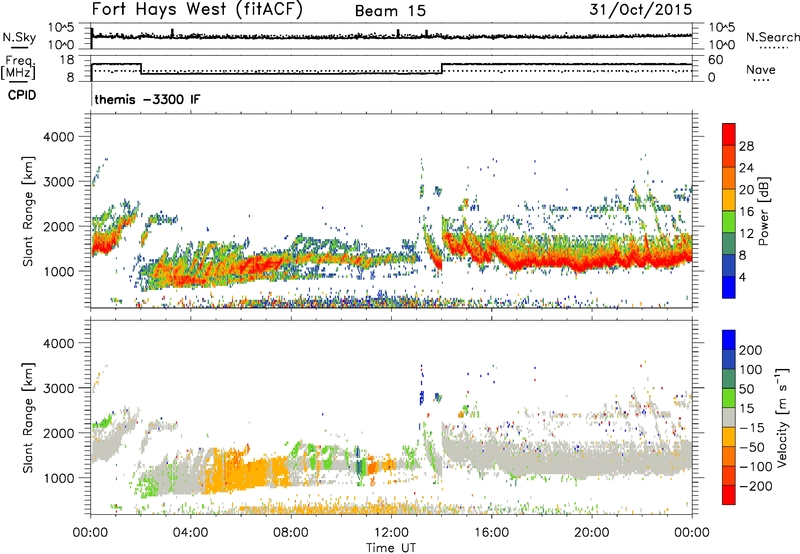
Task: Click the blue bottom of power colorbar
Action: click(x=729, y=287)
